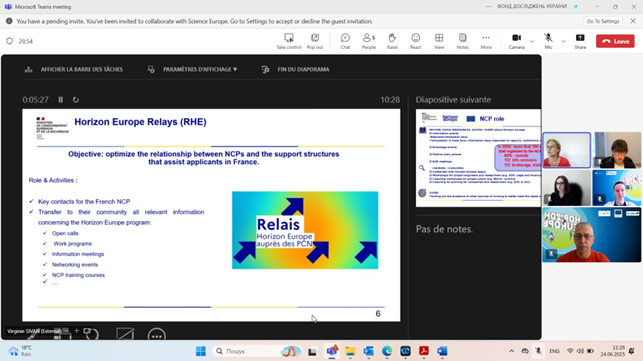The height and width of the screenshot is (361, 643).
Task: Click the Microsoft Teams taskbar icon
Action: (x=331, y=351)
